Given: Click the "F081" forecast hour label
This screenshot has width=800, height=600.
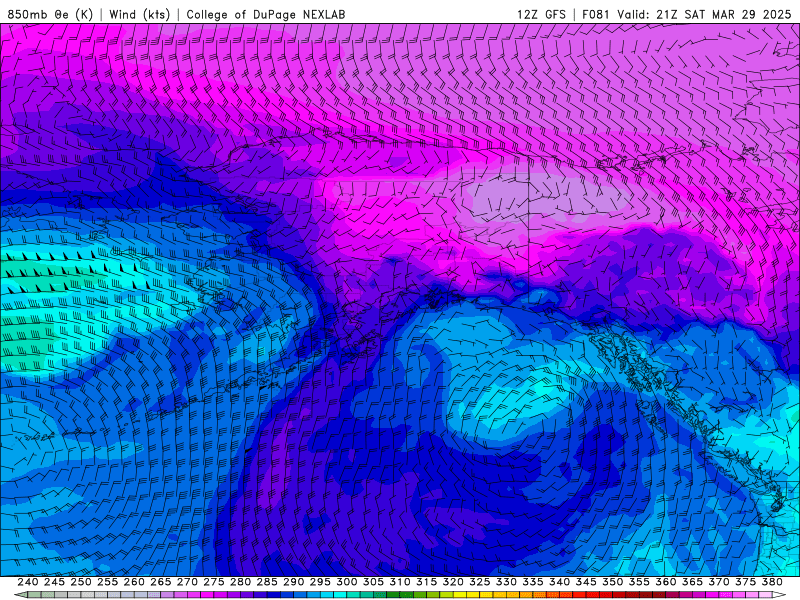Looking at the screenshot, I should tap(596, 14).
